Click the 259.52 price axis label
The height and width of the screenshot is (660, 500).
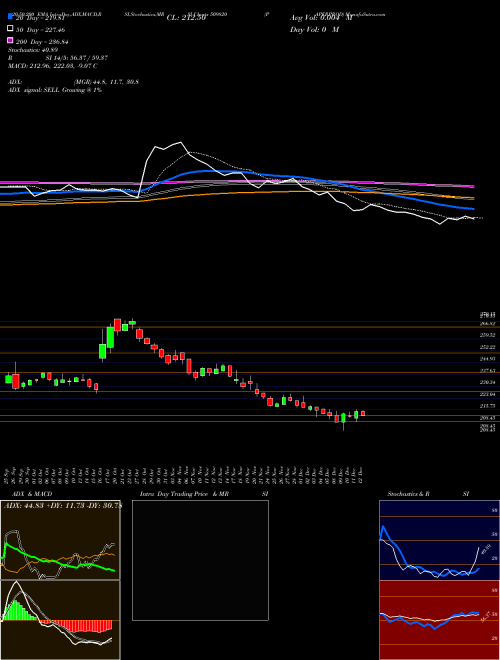click(x=488, y=335)
